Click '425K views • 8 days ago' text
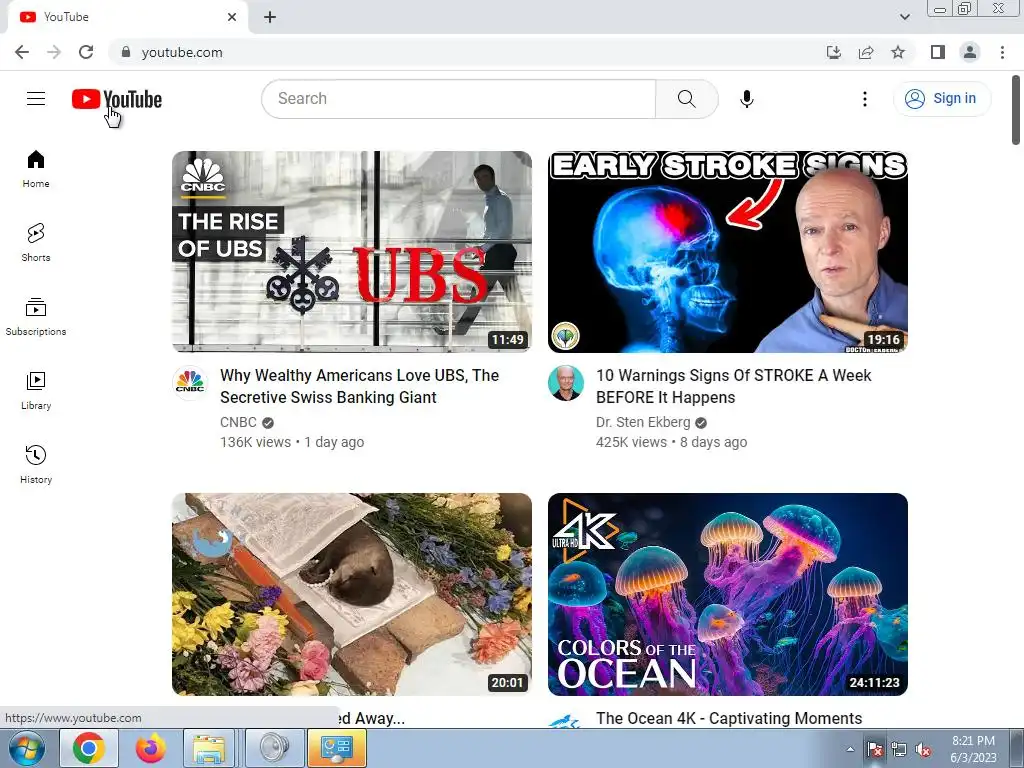Screen dimensions: 1024x768 (671, 442)
